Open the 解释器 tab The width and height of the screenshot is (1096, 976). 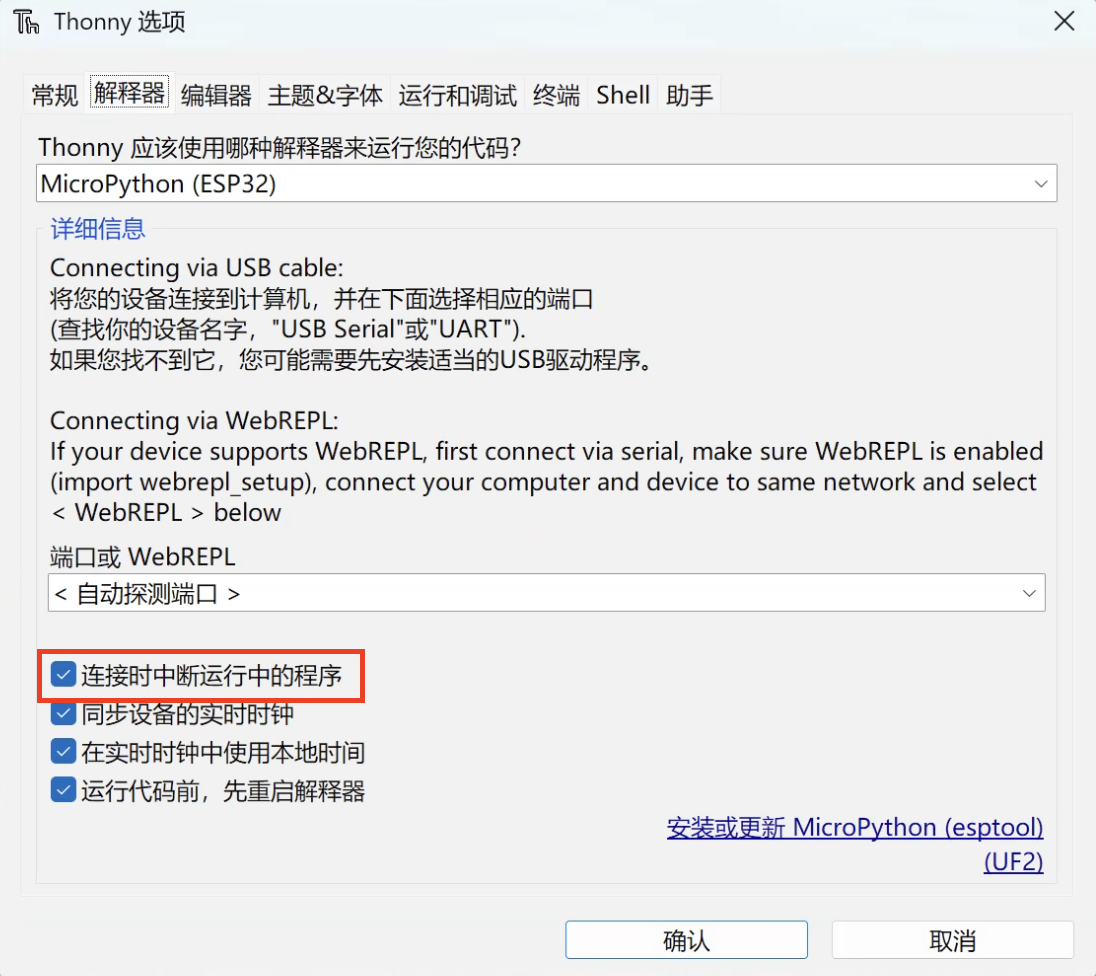129,95
